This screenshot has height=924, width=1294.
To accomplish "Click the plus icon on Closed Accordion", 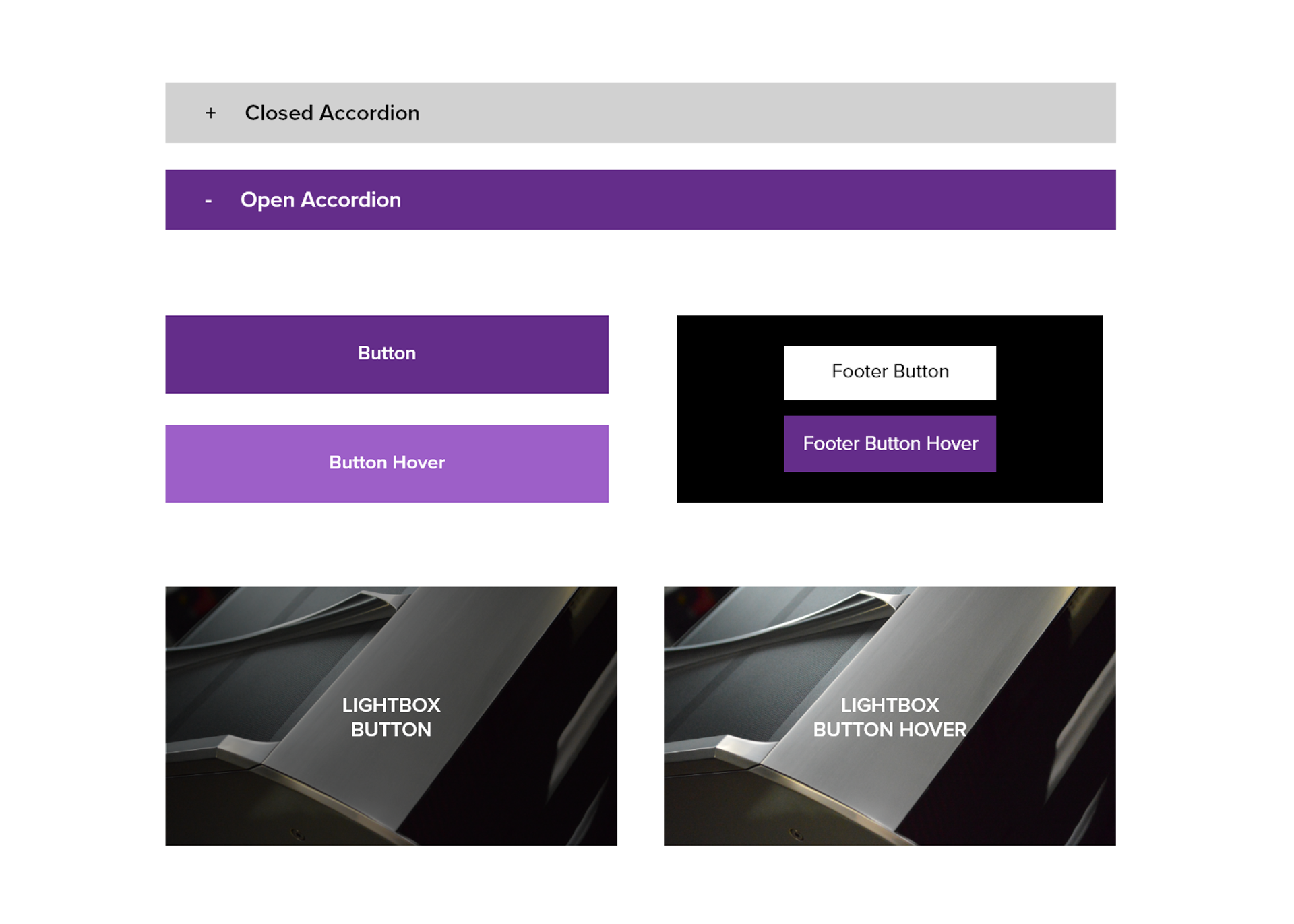I will (211, 113).
